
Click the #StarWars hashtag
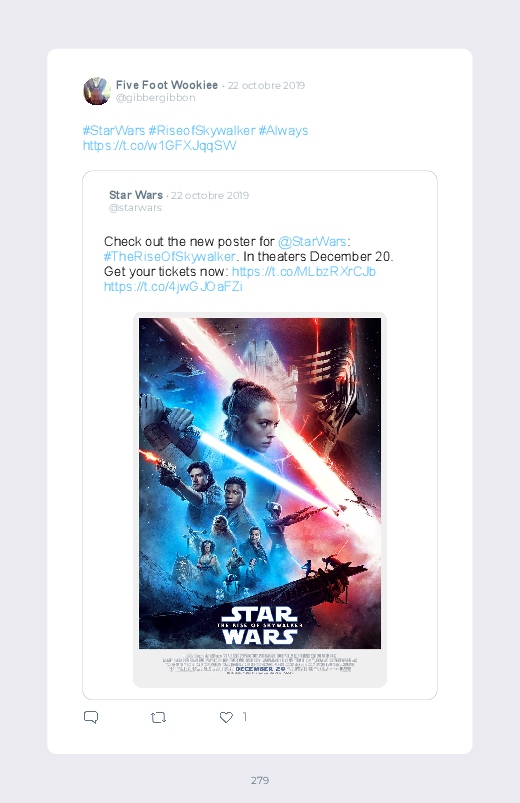click(x=114, y=131)
